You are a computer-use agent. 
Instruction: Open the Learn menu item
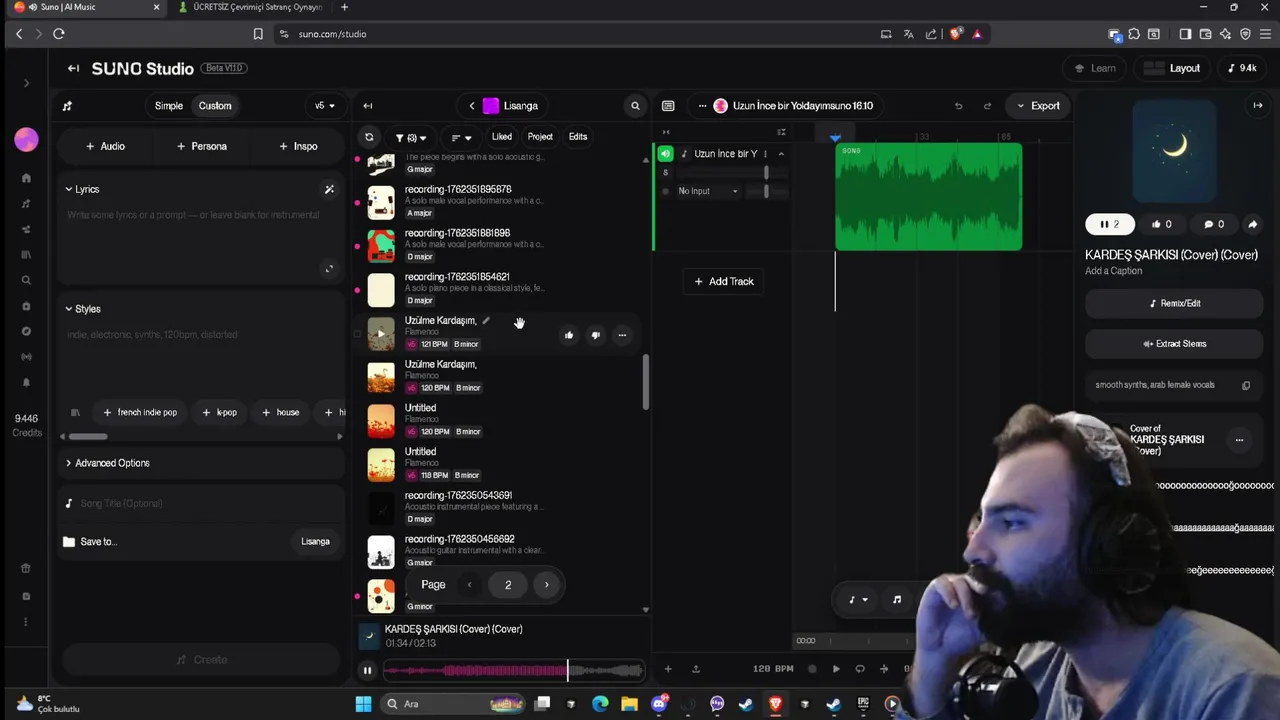(1094, 68)
